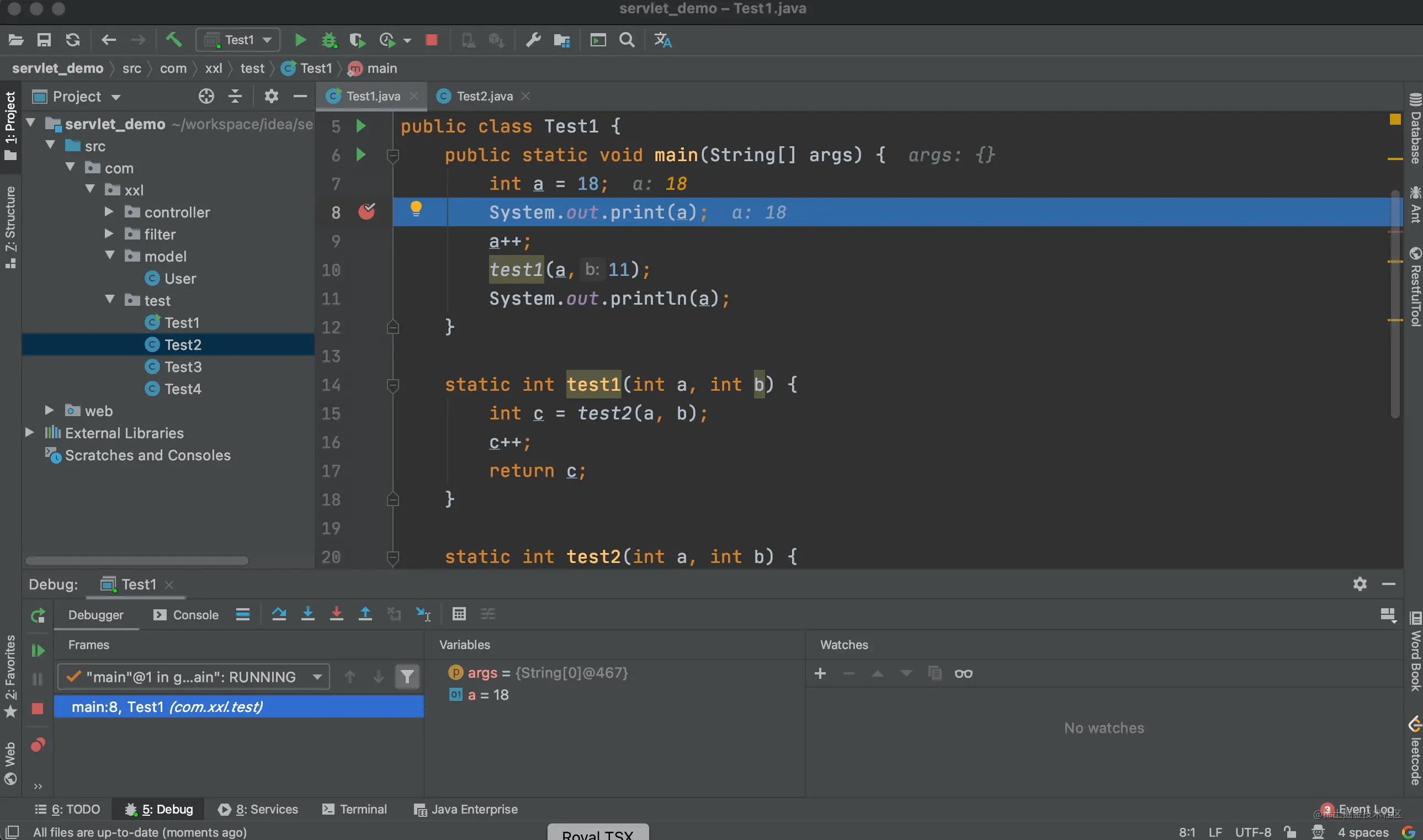Click the View Breakpoints double red circle icon
This screenshot has width=1423, height=840.
38,745
